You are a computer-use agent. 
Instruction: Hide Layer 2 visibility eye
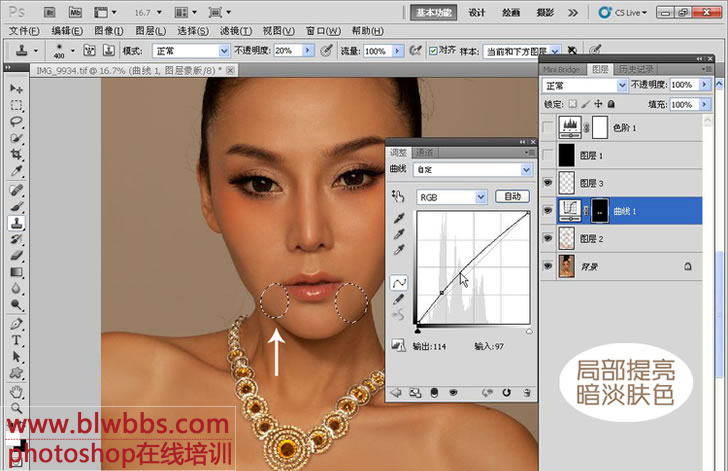pos(548,238)
